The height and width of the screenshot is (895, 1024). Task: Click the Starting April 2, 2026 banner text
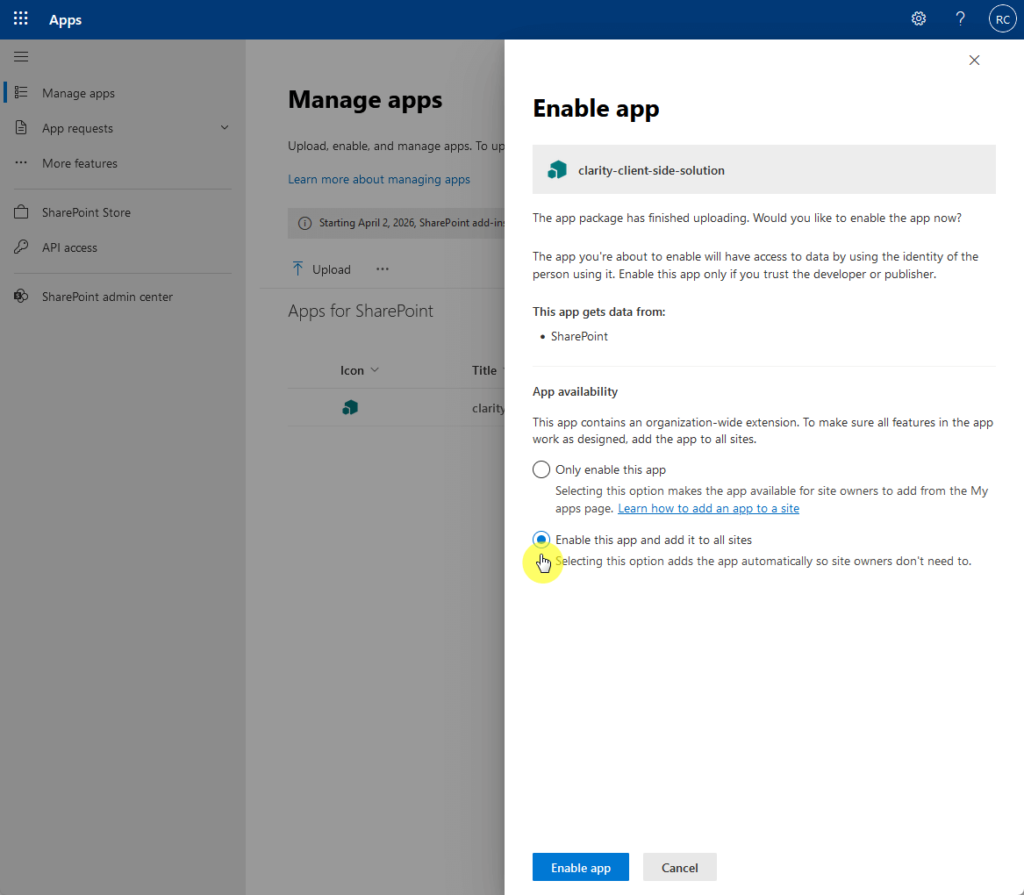tap(411, 223)
